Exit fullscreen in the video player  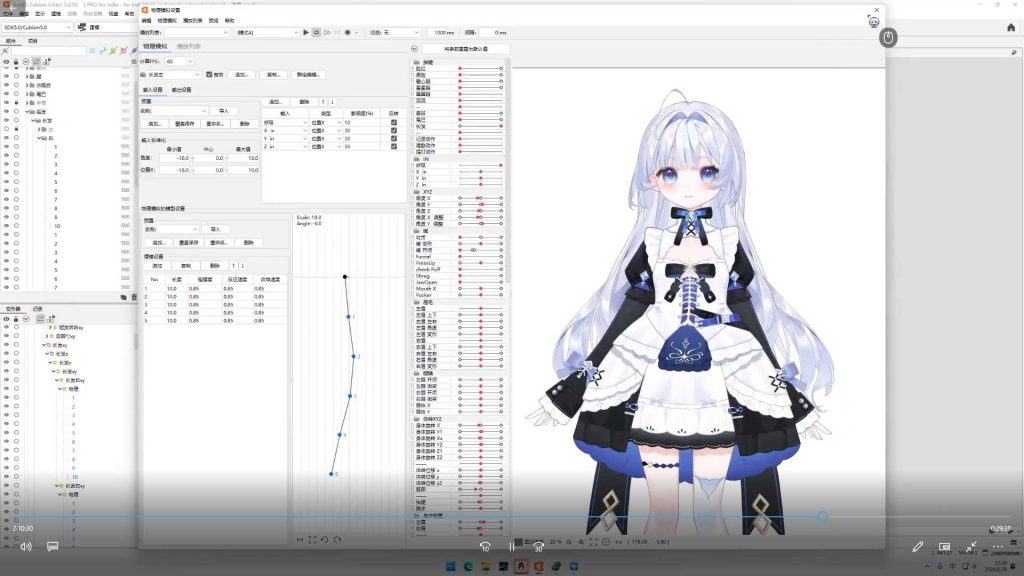971,546
